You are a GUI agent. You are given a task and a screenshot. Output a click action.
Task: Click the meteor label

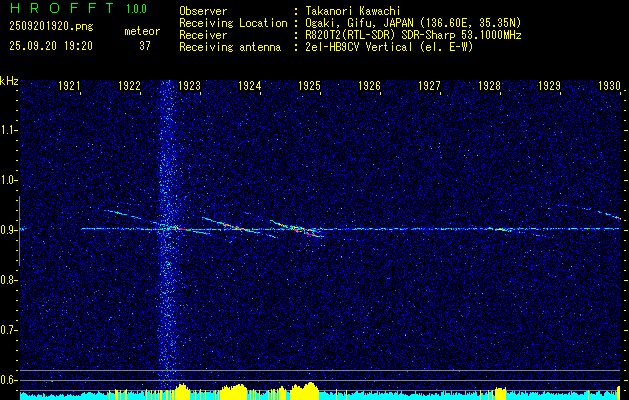pyautogui.click(x=142, y=31)
